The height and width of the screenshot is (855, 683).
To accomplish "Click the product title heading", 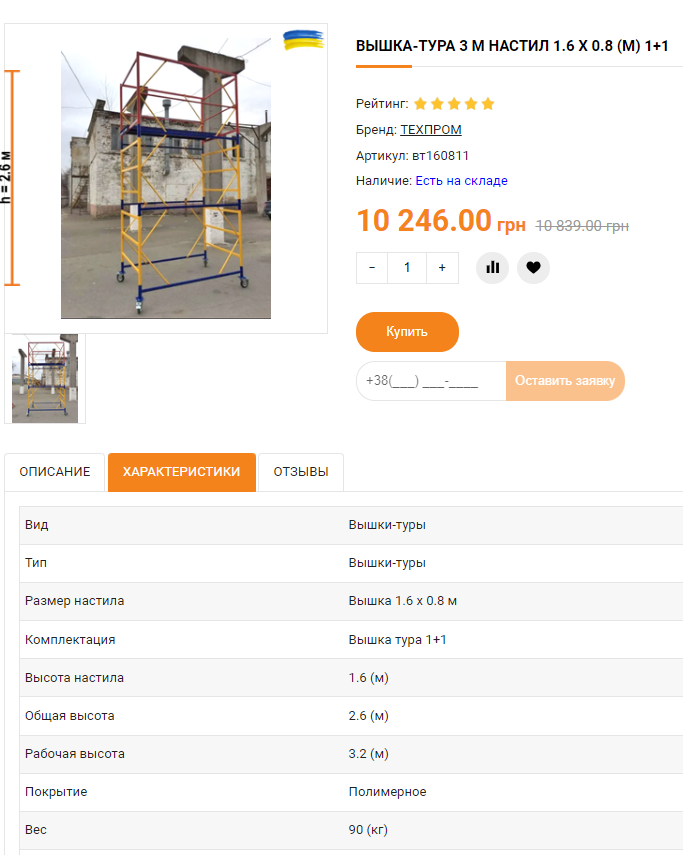I will pyautogui.click(x=512, y=46).
